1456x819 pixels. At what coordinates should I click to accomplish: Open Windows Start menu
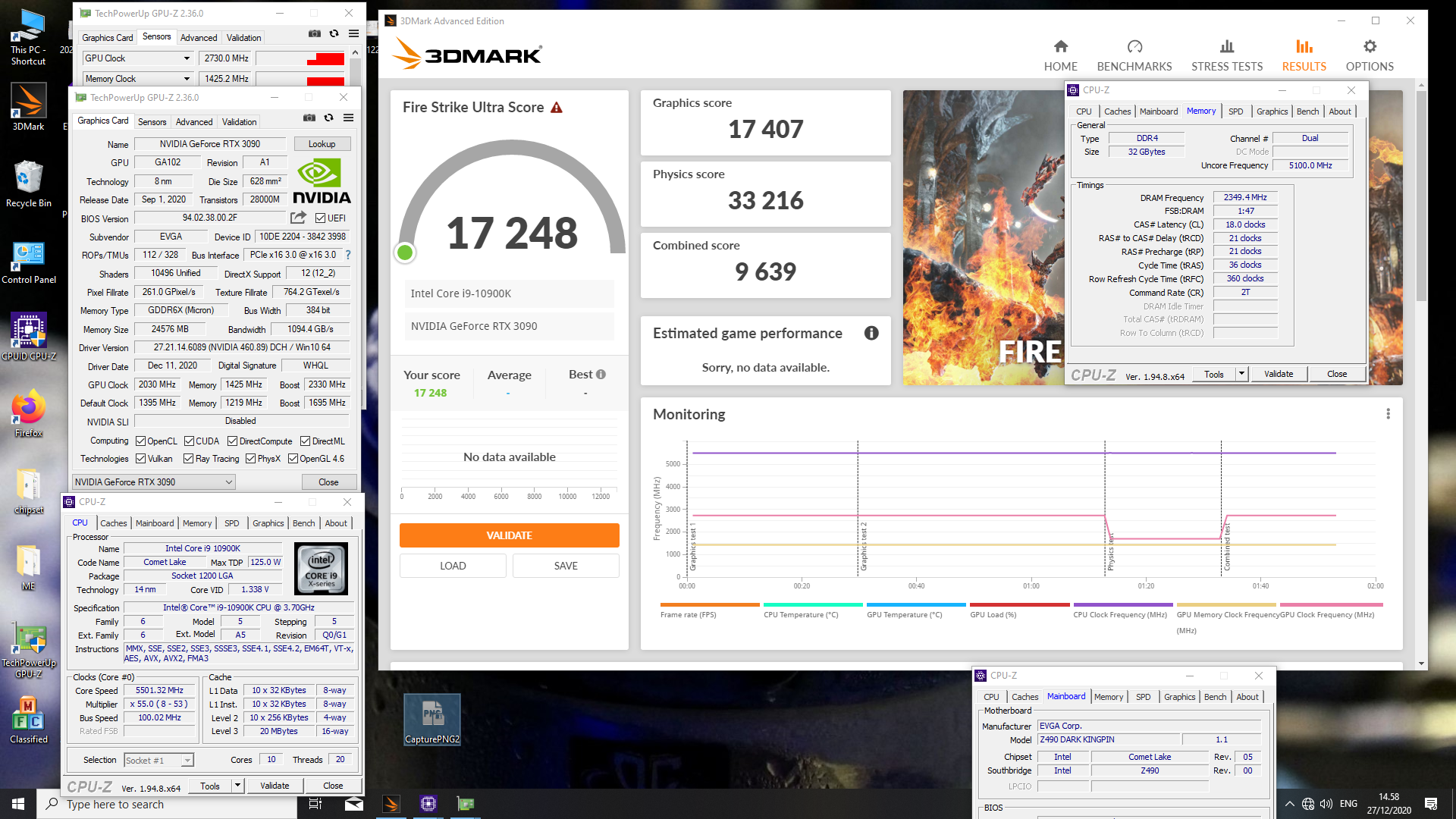(x=18, y=804)
